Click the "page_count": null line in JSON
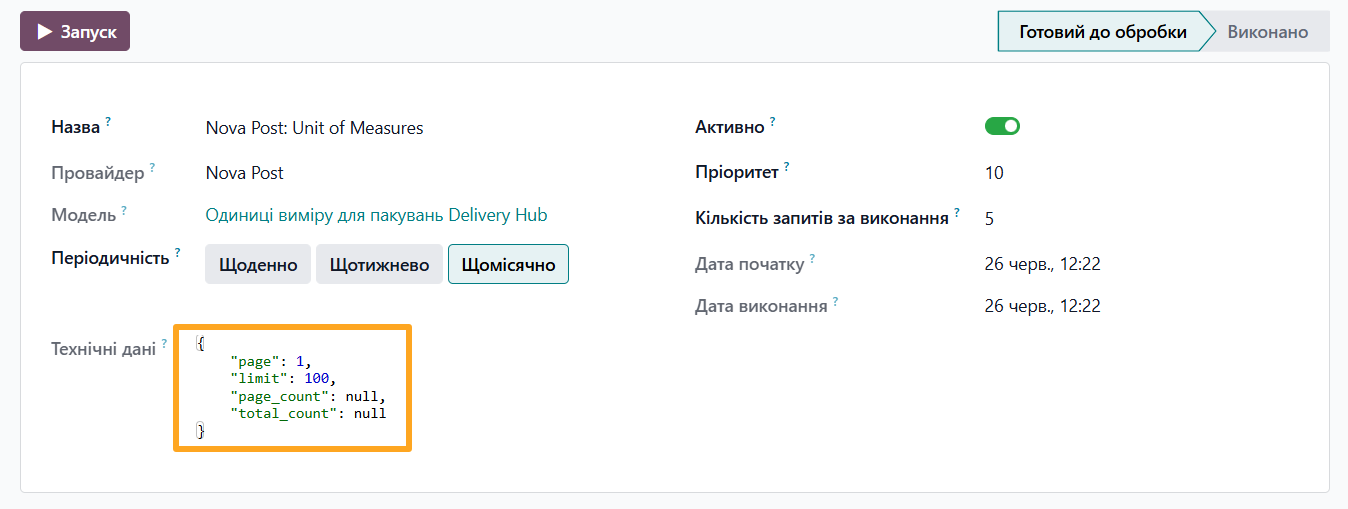Viewport: 1348px width, 509px height. [x=307, y=396]
